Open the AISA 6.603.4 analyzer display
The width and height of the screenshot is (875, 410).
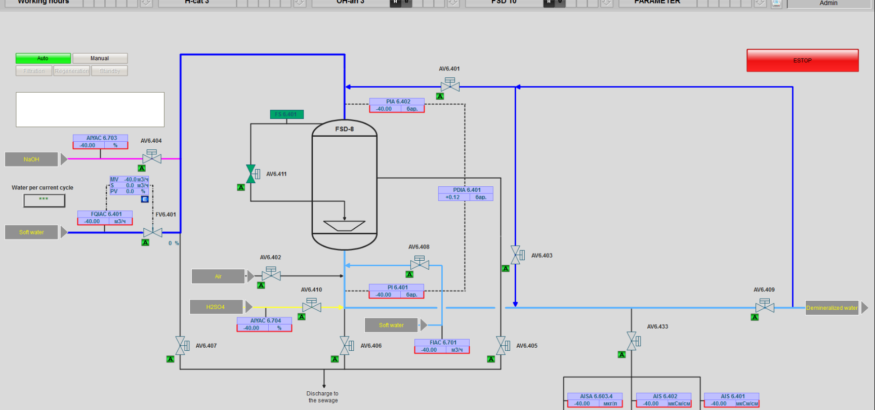tap(595, 400)
